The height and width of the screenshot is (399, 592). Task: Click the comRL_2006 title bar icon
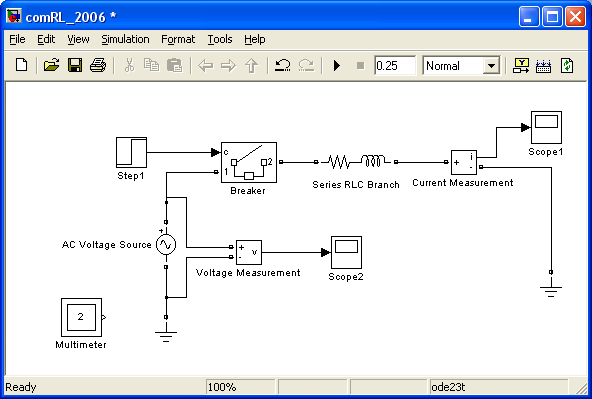(14, 17)
